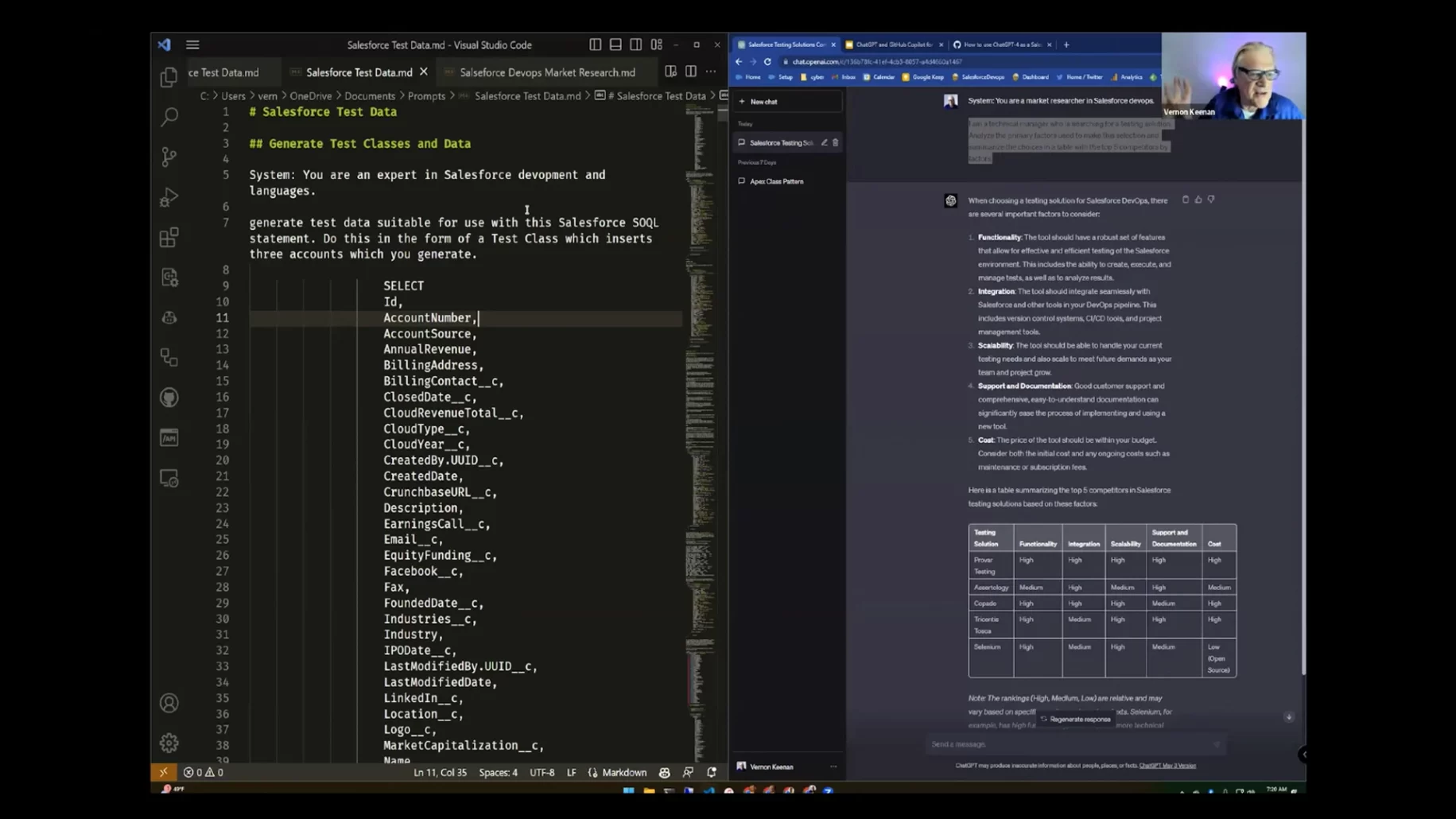This screenshot has height=819, width=1456.
Task: Open the Extensions view
Action: tap(169, 237)
